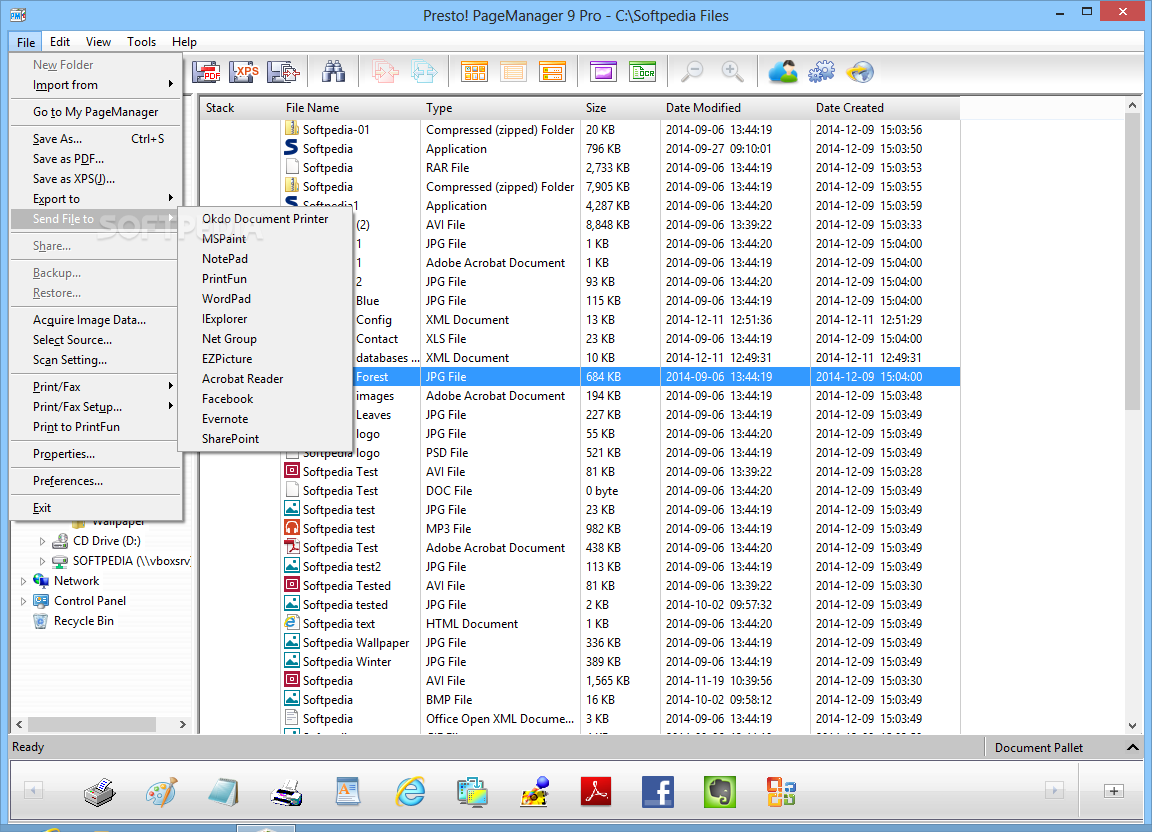Open the Help menu
Image resolution: width=1152 pixels, height=832 pixels.
184,42
